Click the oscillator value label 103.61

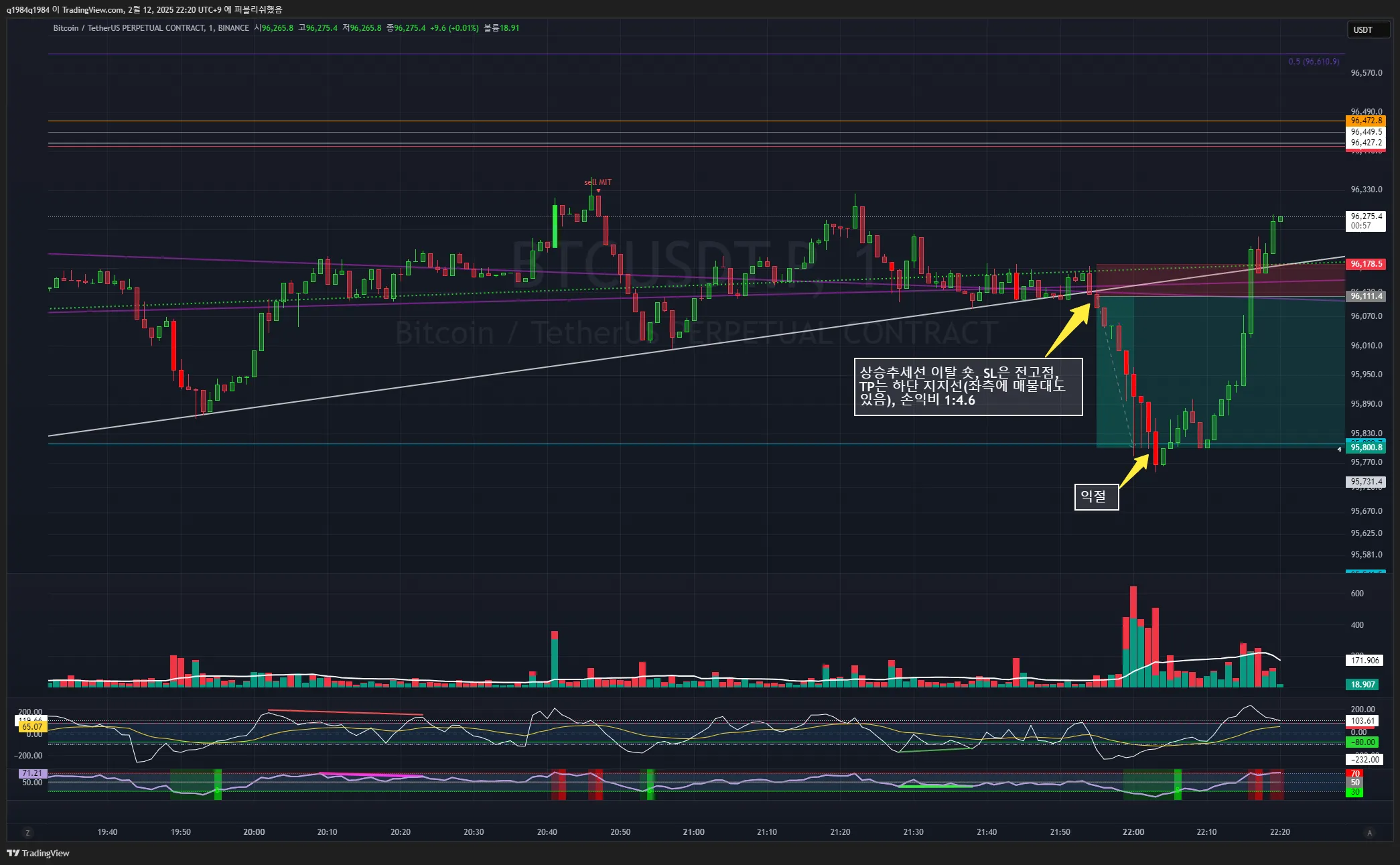(1363, 721)
